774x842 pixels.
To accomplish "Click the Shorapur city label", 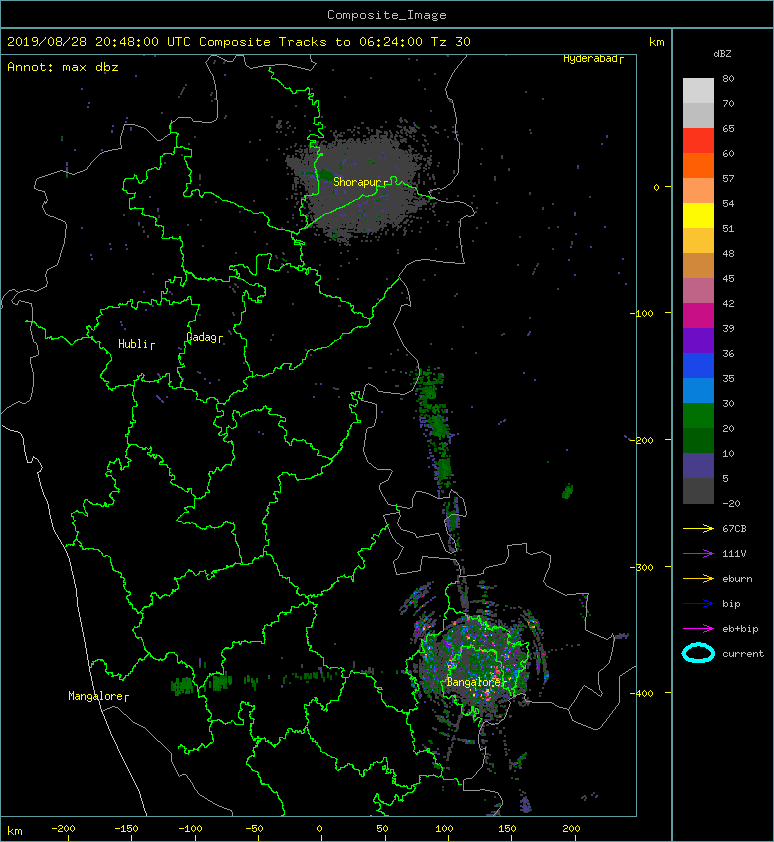I will pyautogui.click(x=360, y=182).
